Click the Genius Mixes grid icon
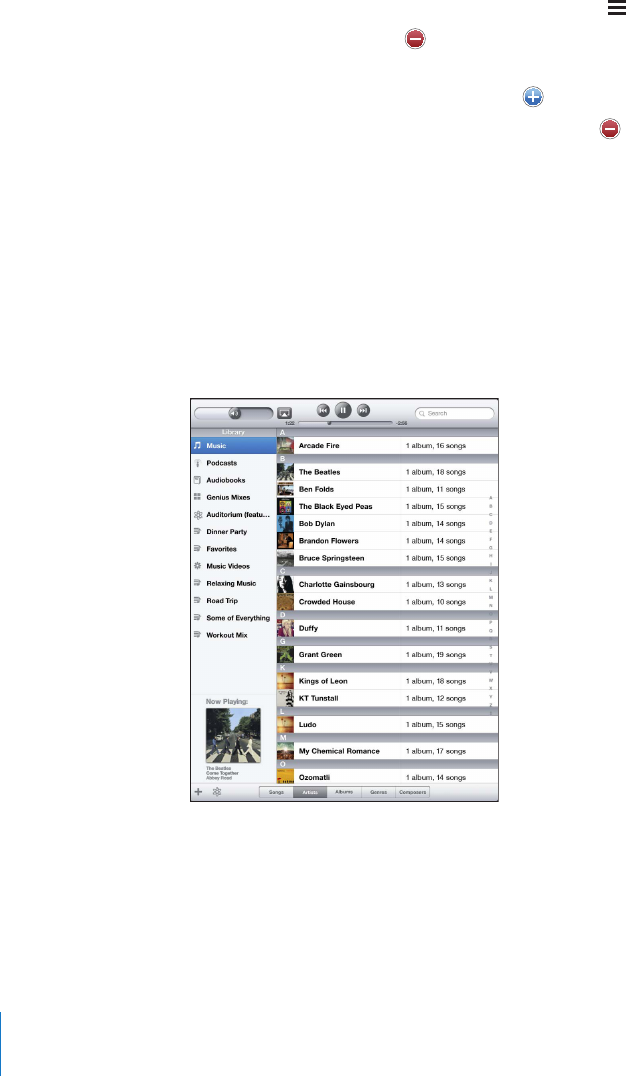The image size is (626, 1076). pos(198,497)
